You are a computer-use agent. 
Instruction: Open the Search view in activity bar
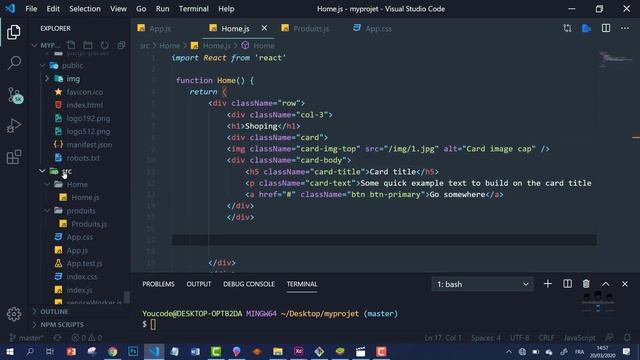click(14, 63)
